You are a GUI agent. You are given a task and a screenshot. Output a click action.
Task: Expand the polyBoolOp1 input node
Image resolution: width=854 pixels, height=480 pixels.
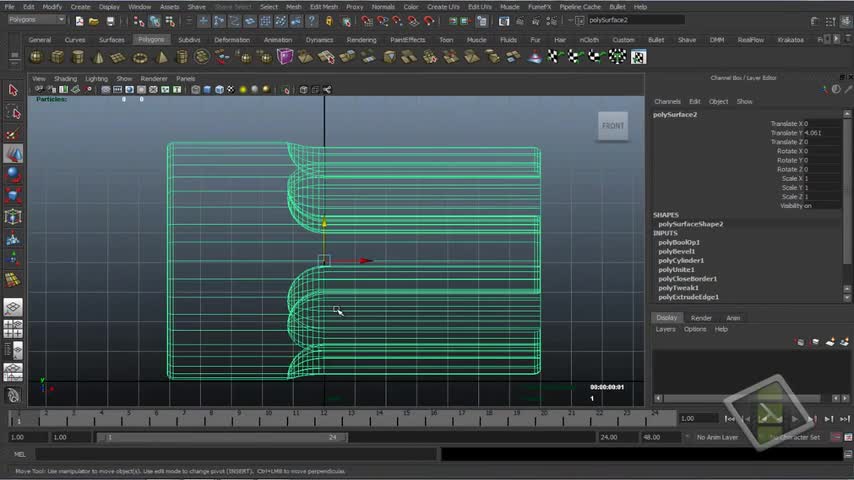tap(678, 242)
